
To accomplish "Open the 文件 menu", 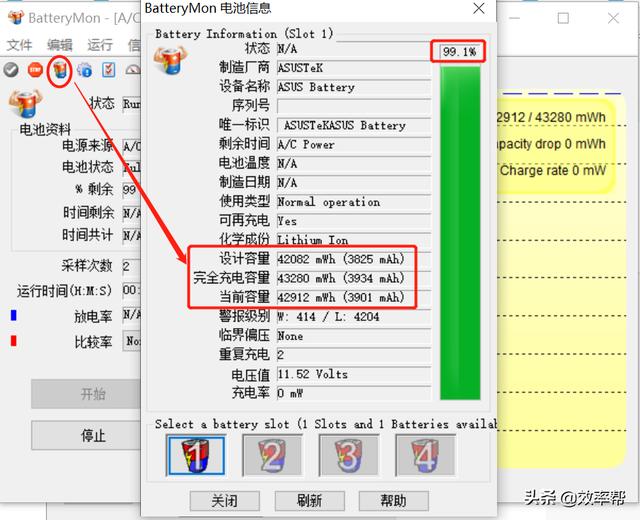I will click(x=19, y=45).
